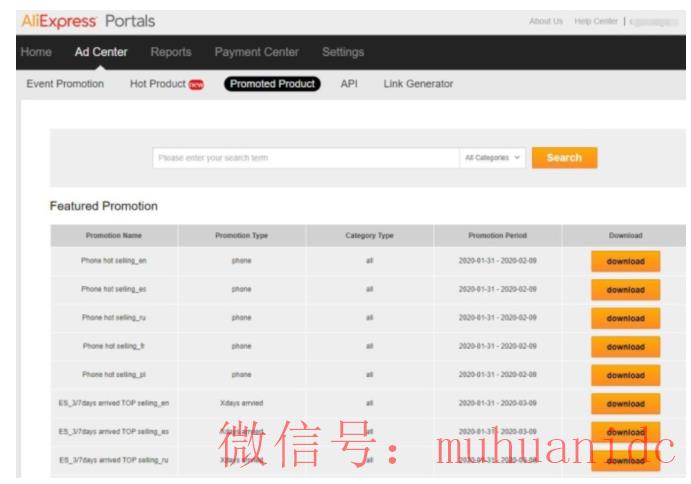Viewport: 691px width, 484px height.
Task: Select the Ad Center menu item
Action: (x=101, y=52)
